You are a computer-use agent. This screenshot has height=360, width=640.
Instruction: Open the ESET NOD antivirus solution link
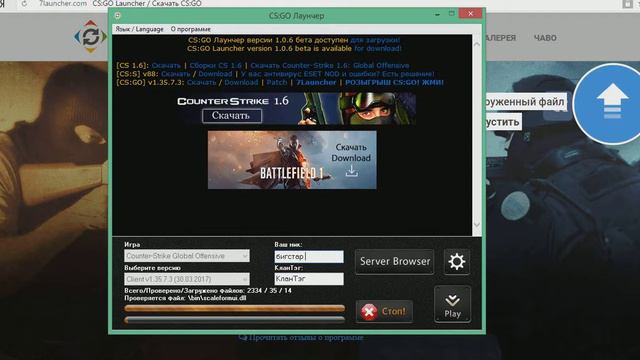337,74
